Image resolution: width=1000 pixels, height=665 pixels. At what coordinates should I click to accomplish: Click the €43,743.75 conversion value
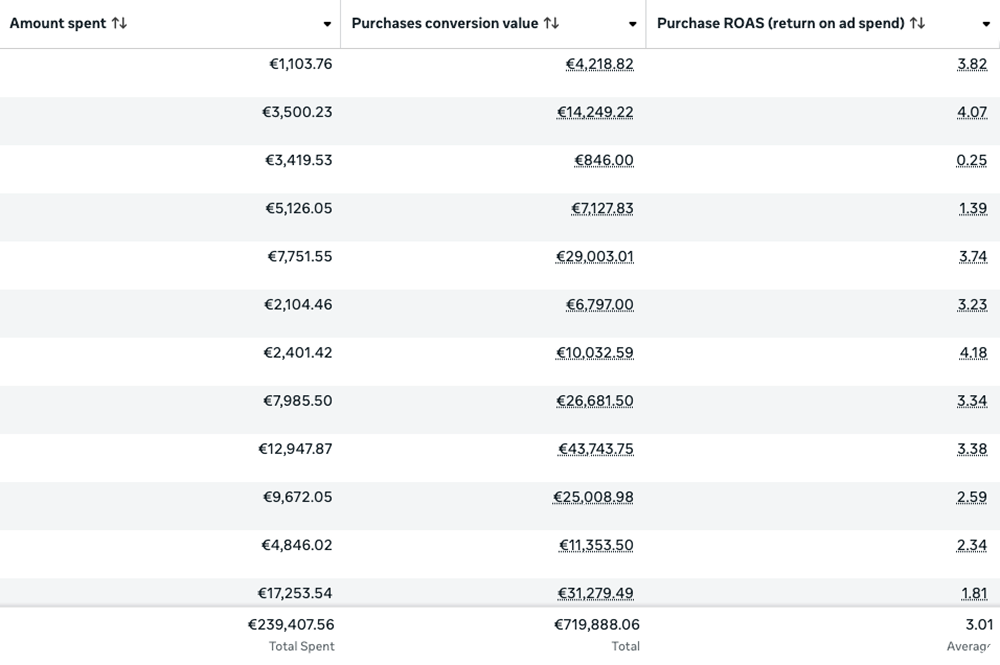pos(595,448)
